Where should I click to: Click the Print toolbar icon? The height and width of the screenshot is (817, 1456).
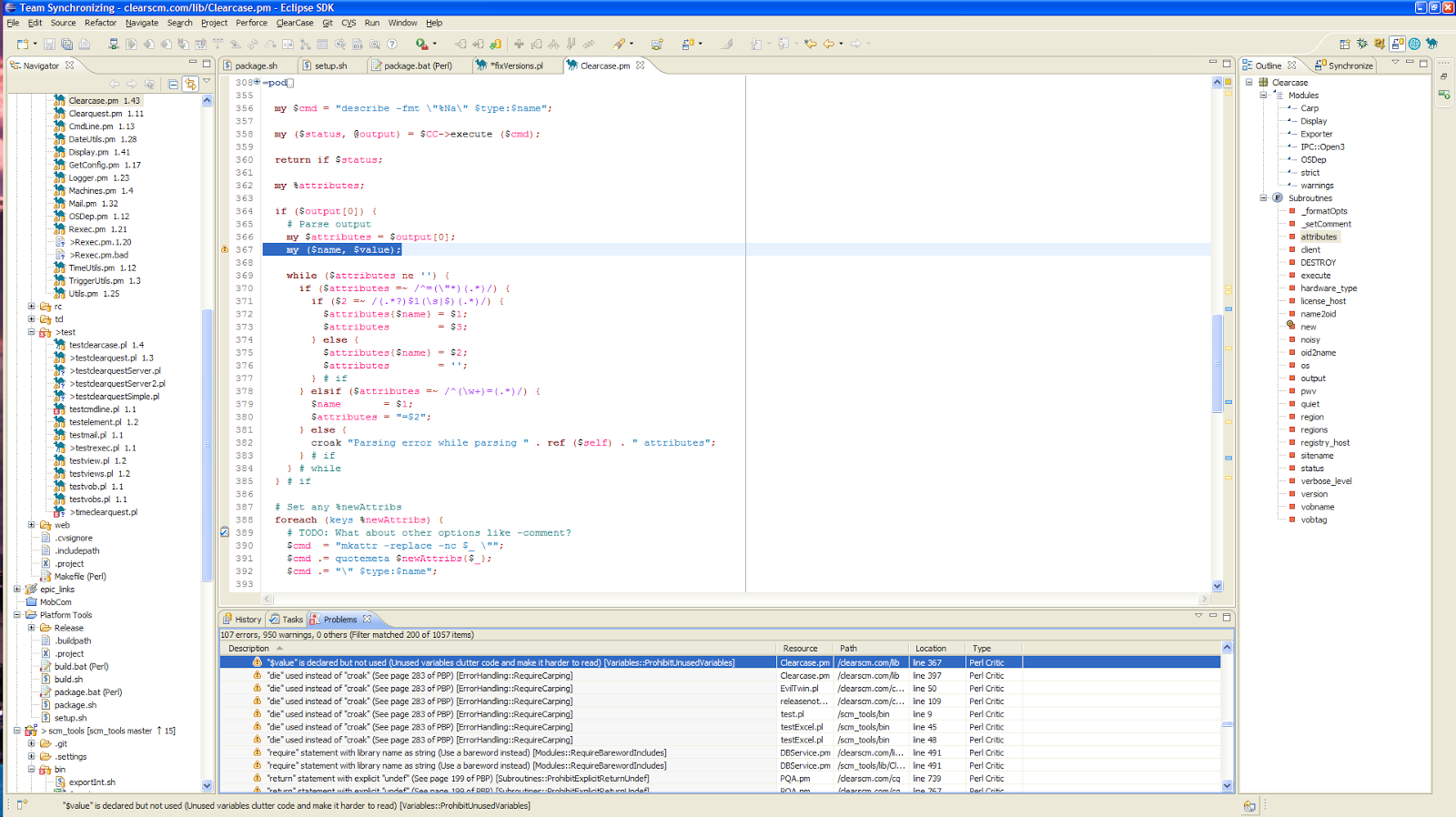coord(85,44)
